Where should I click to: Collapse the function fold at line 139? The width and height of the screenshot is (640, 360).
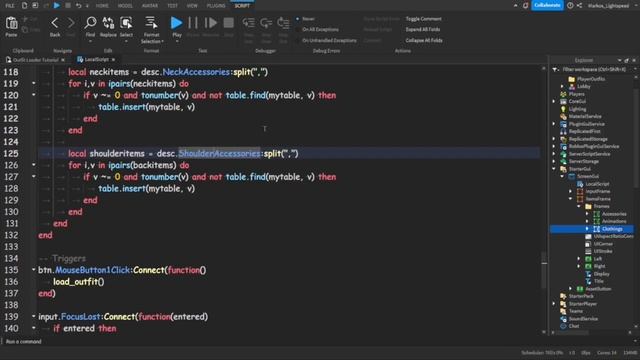pos(34,316)
